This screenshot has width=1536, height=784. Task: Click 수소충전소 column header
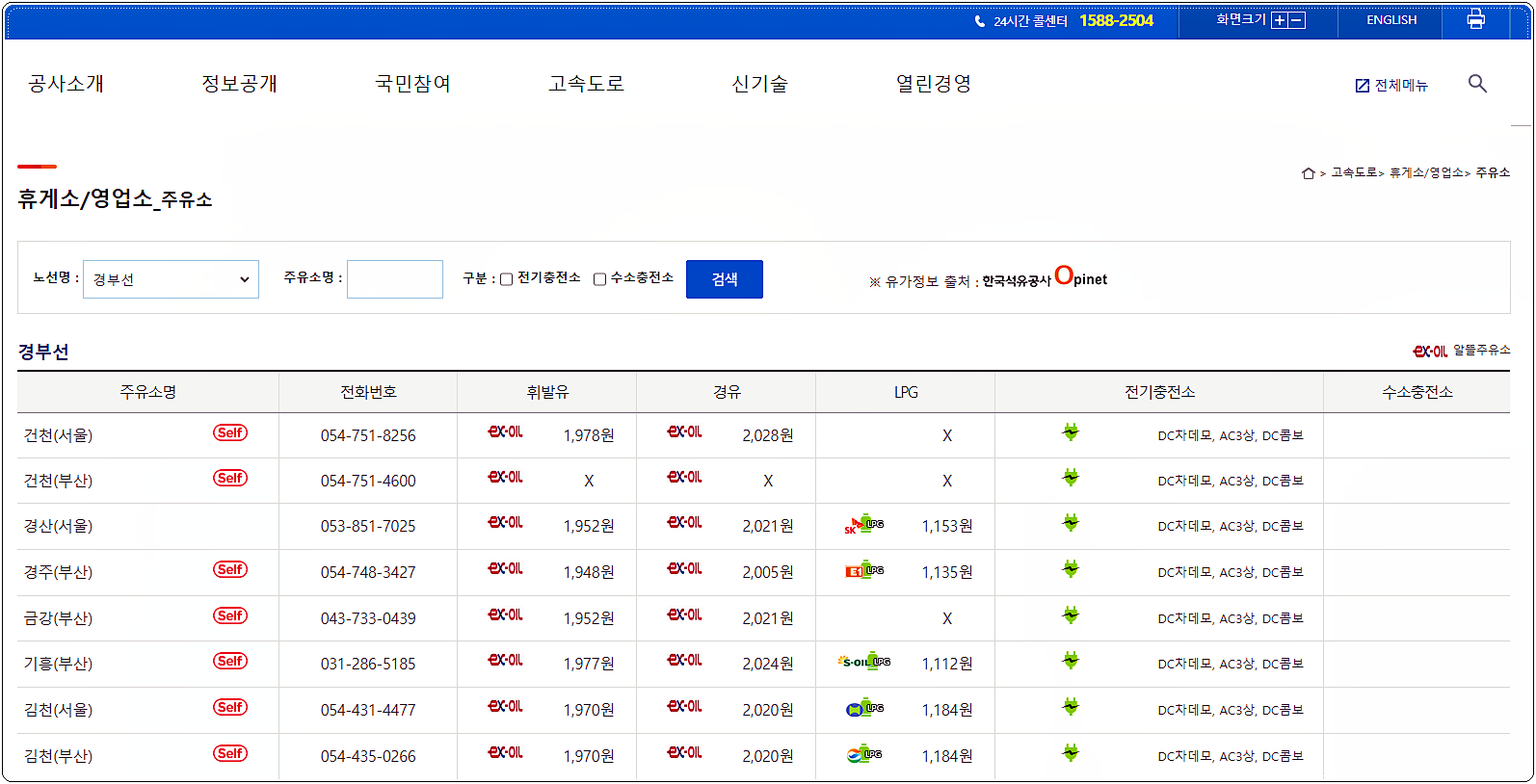[1417, 392]
